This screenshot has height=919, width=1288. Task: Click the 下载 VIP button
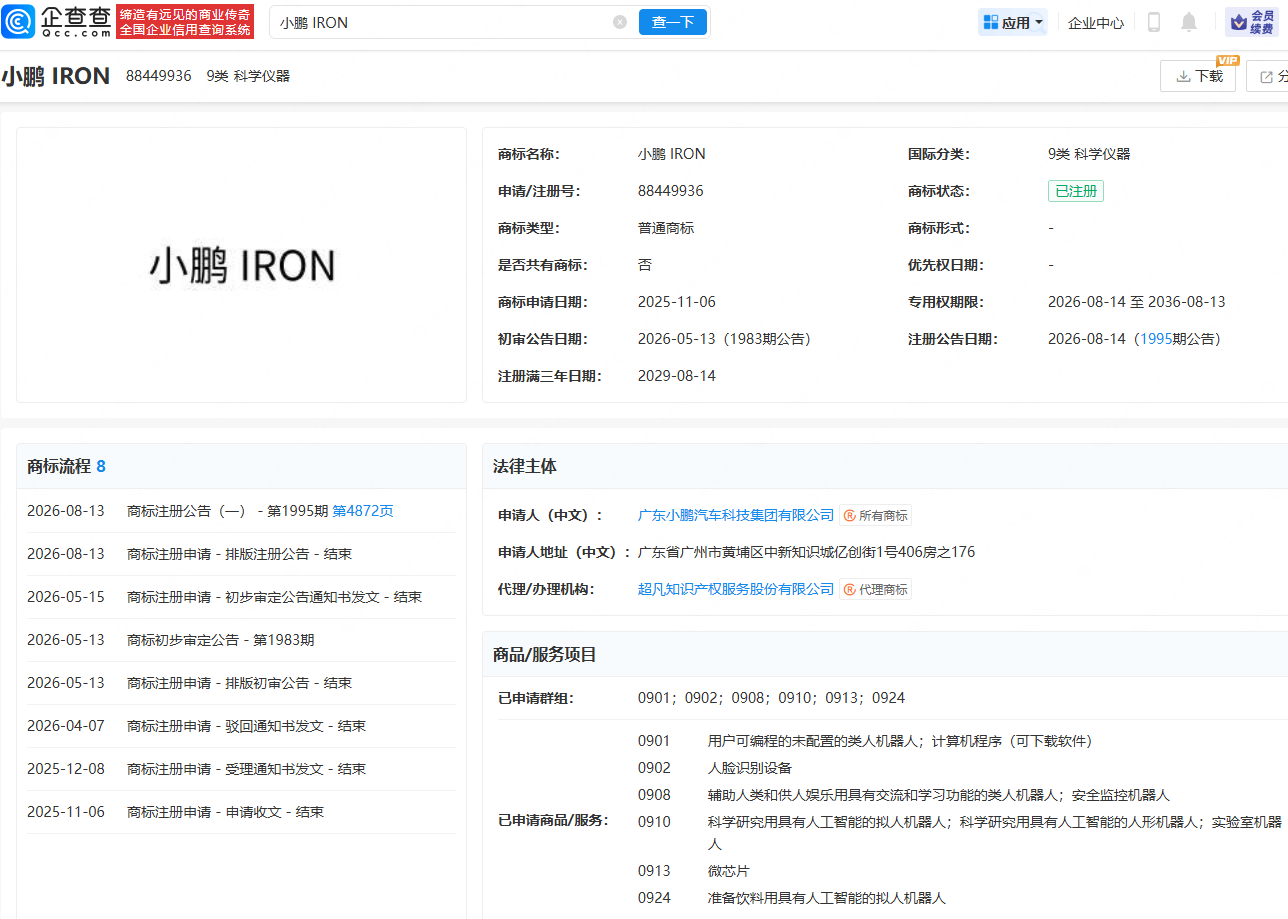1198,76
